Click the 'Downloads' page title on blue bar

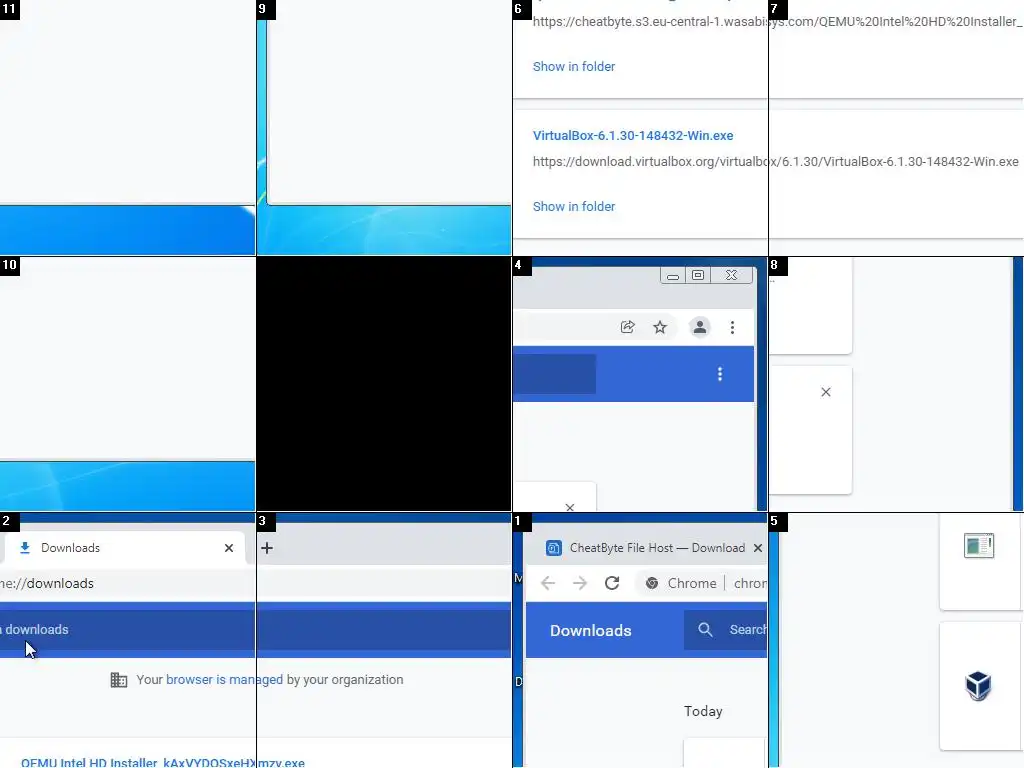pos(590,630)
